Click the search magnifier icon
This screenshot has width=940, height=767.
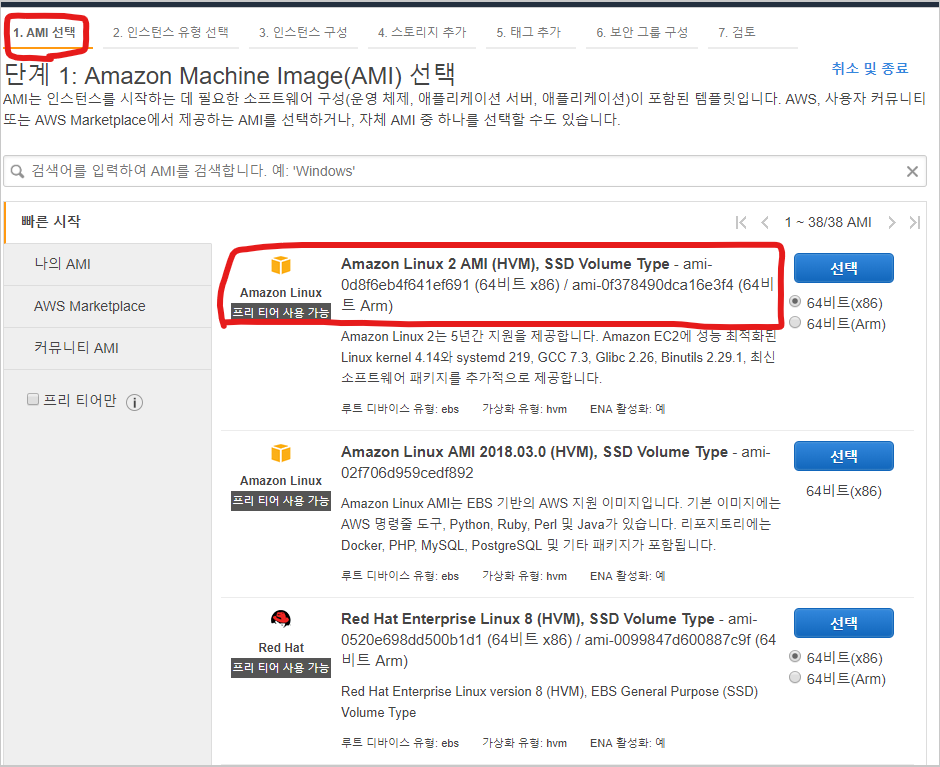[17, 172]
